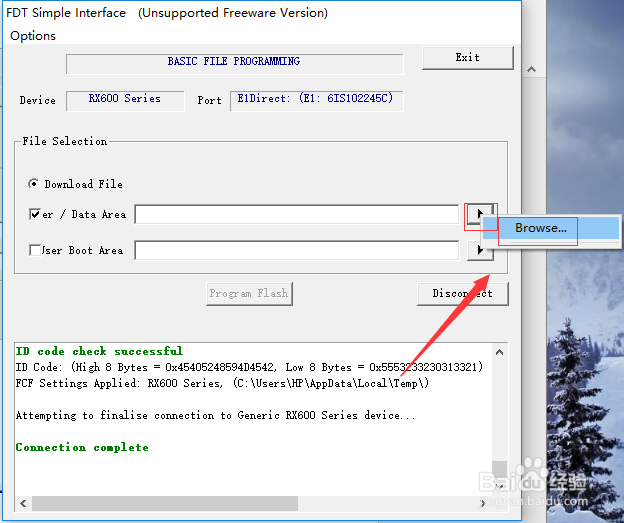Click the BASIC FILE PROGRAMMING header

pyautogui.click(x=234, y=64)
